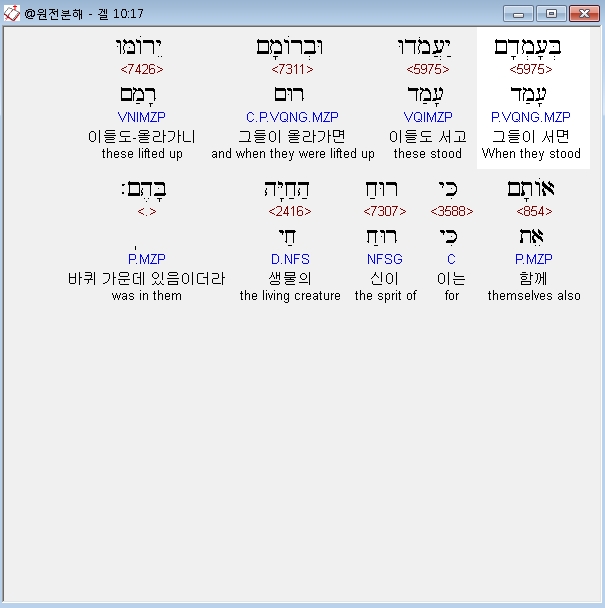This screenshot has height=608, width=605.
Task: Select parsing code P.VQNG.MZP
Action: [x=531, y=117]
